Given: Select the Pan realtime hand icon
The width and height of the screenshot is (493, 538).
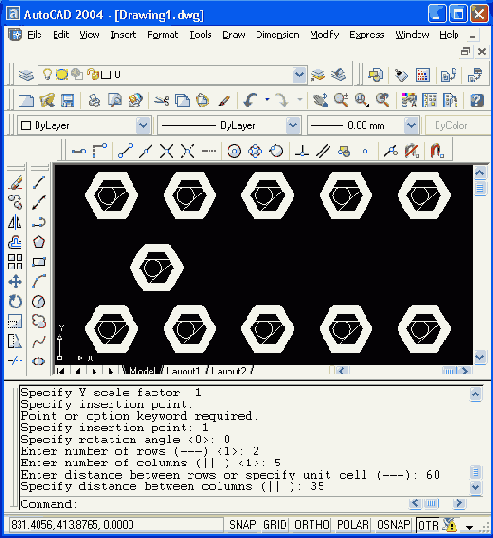Looking at the screenshot, I should [x=320, y=101].
